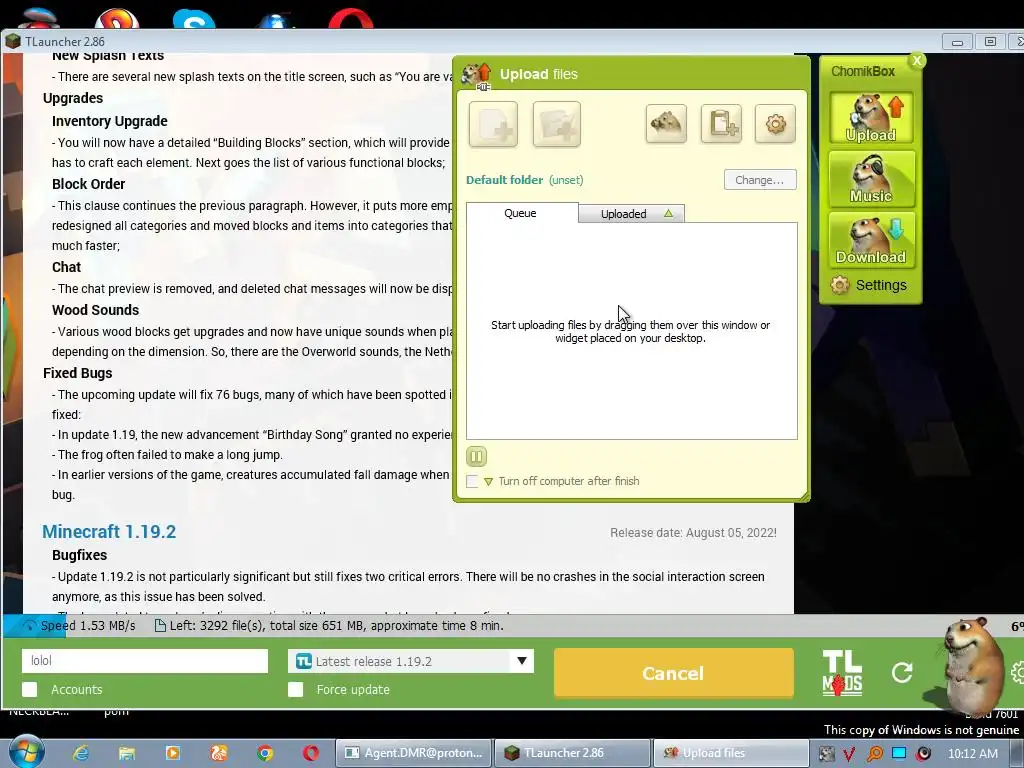Click the refresh icon in TLauncher
Screen dimensions: 1024x768
902,672
